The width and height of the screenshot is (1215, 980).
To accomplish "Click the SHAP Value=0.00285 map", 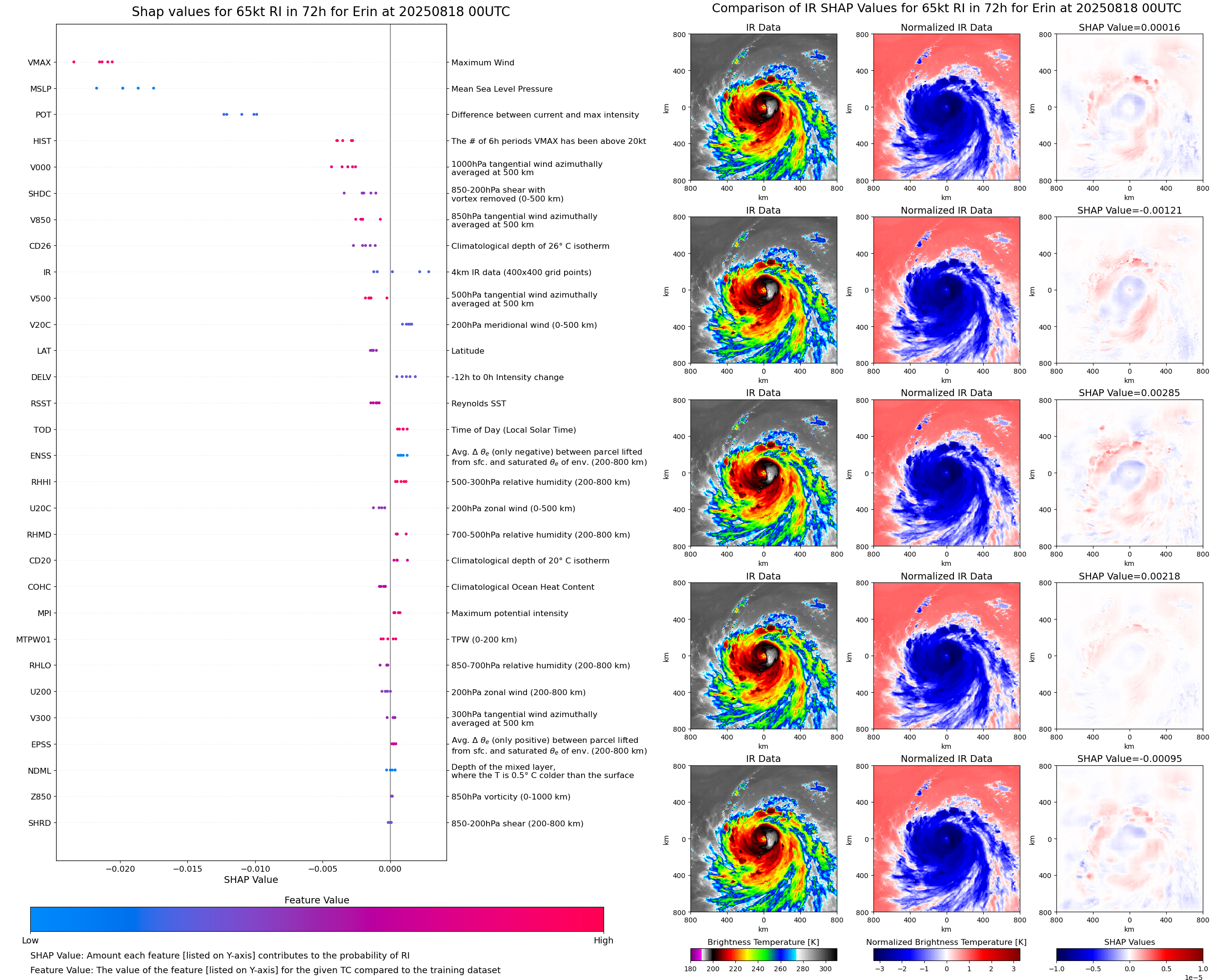I will [x=1129, y=473].
